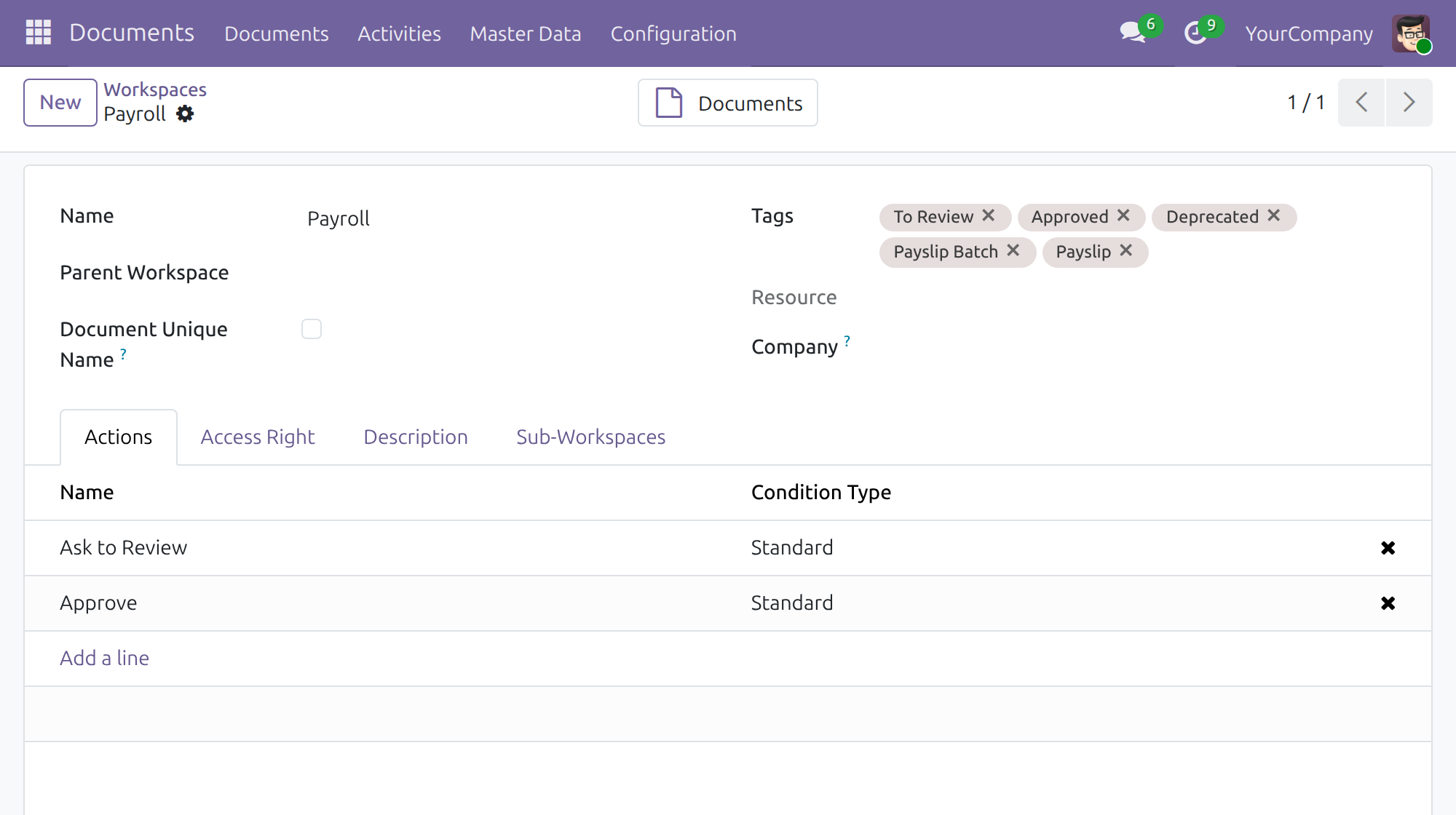Remove the Deprecated tag

click(x=1273, y=216)
